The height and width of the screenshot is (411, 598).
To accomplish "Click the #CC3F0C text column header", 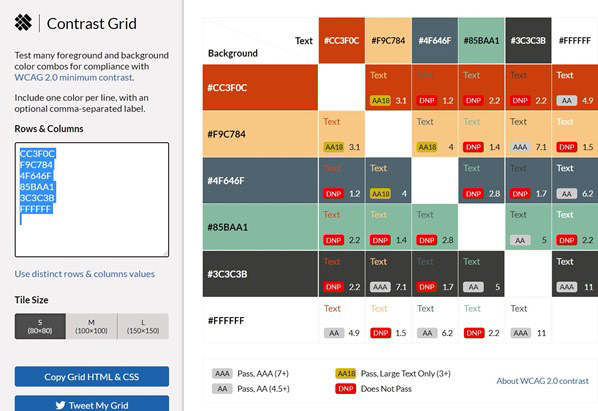I will pyautogui.click(x=342, y=40).
